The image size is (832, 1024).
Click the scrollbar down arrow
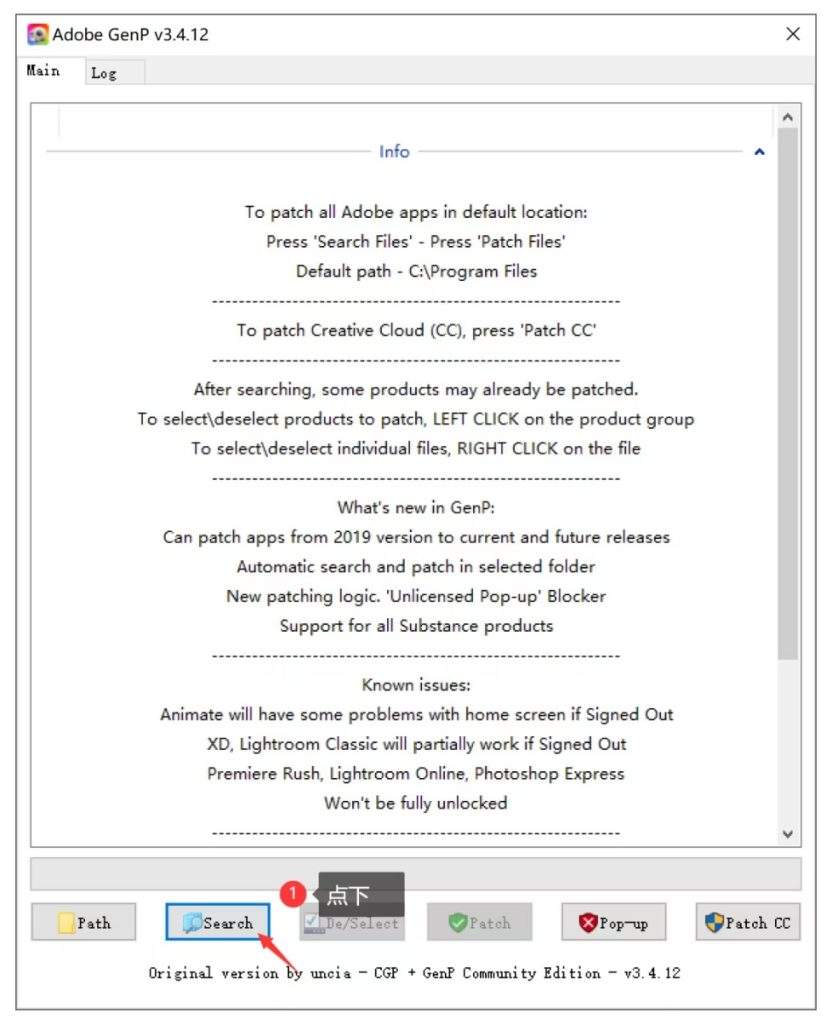(x=788, y=834)
